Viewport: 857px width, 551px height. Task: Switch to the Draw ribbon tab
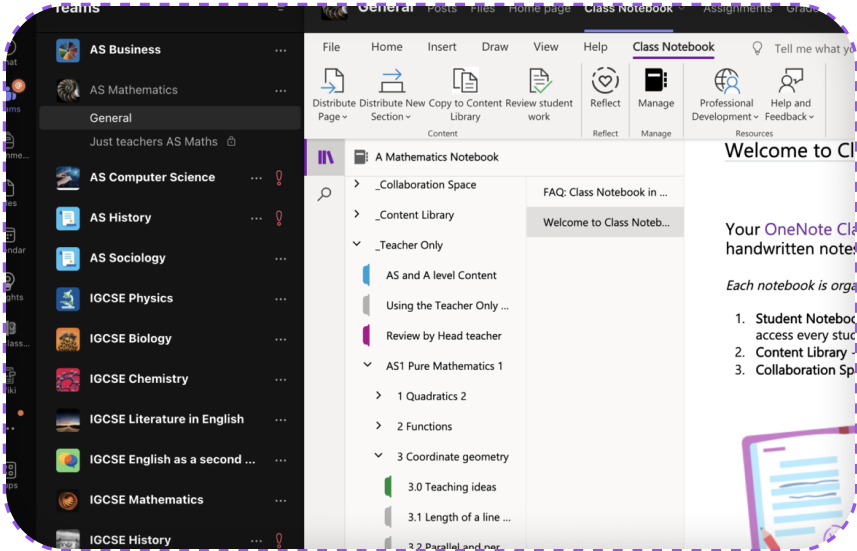pos(495,47)
